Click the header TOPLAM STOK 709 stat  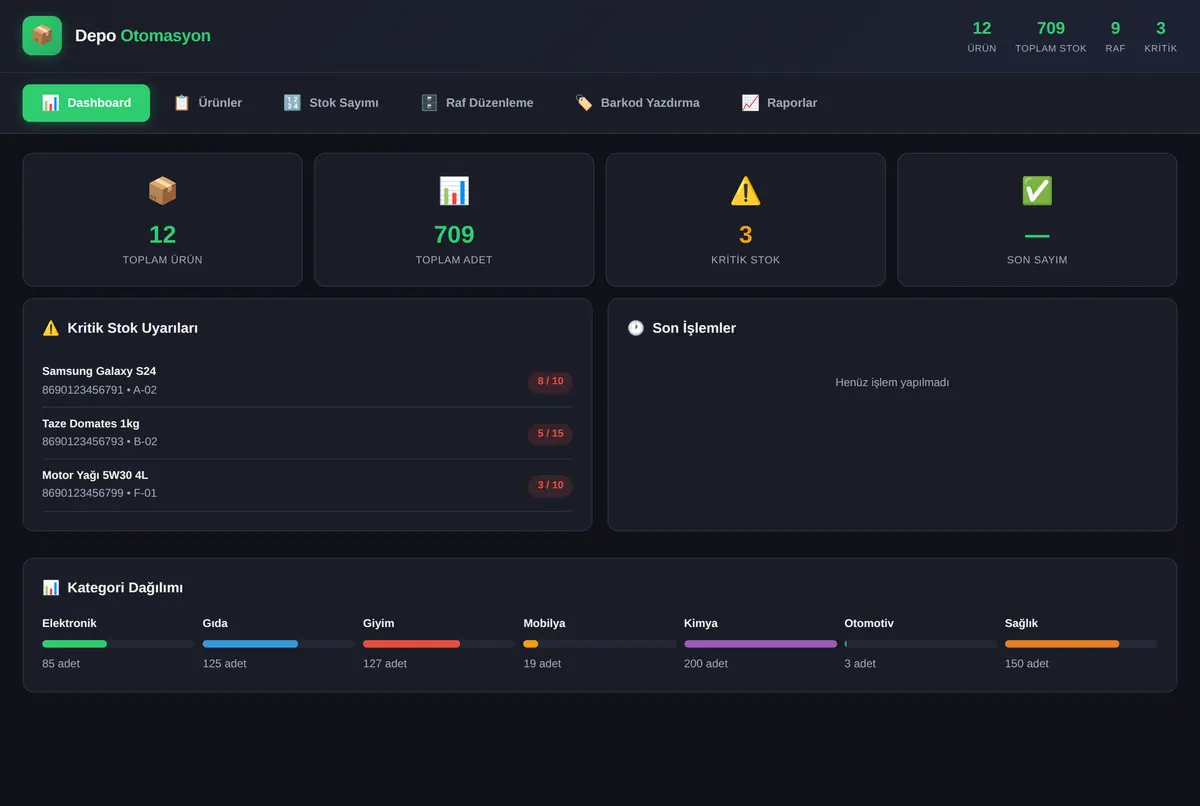[x=1051, y=36]
